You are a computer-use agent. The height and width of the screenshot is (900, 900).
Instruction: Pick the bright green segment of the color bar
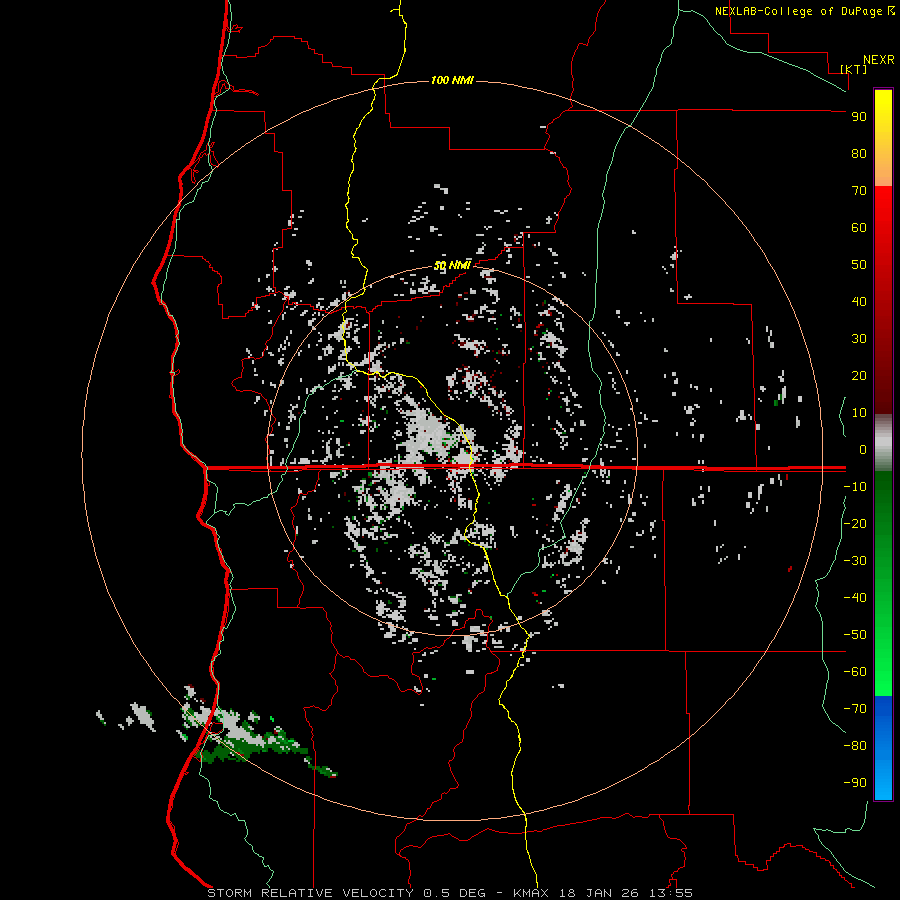pos(883,660)
